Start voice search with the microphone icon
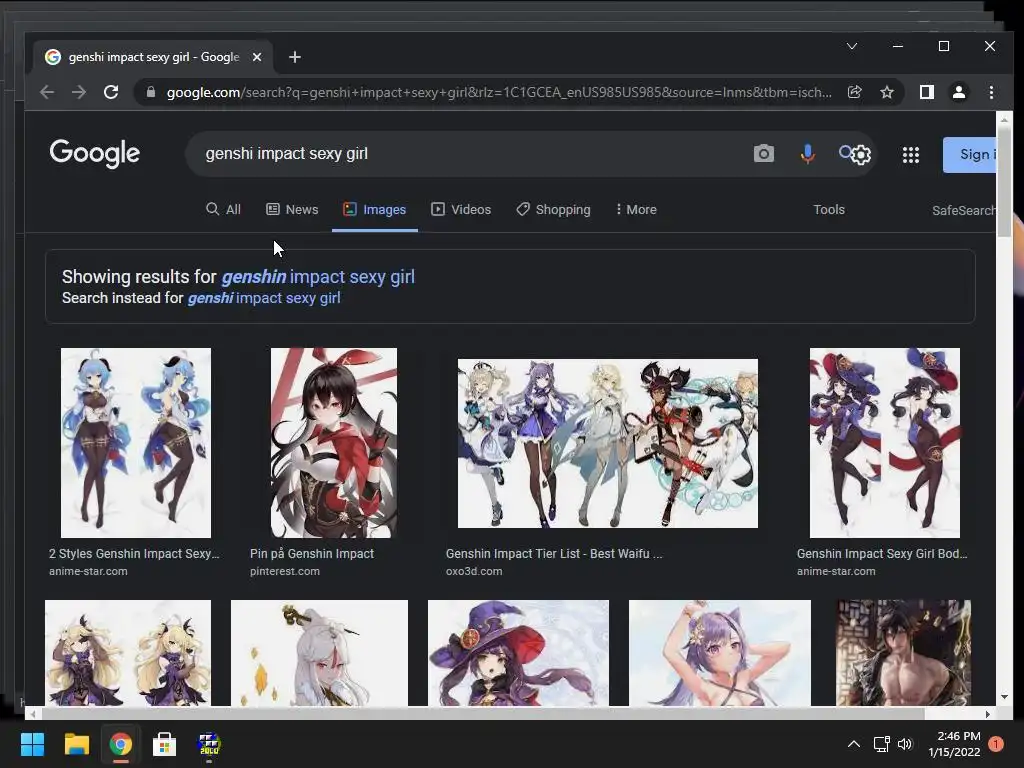The width and height of the screenshot is (1024, 768). pos(808,154)
